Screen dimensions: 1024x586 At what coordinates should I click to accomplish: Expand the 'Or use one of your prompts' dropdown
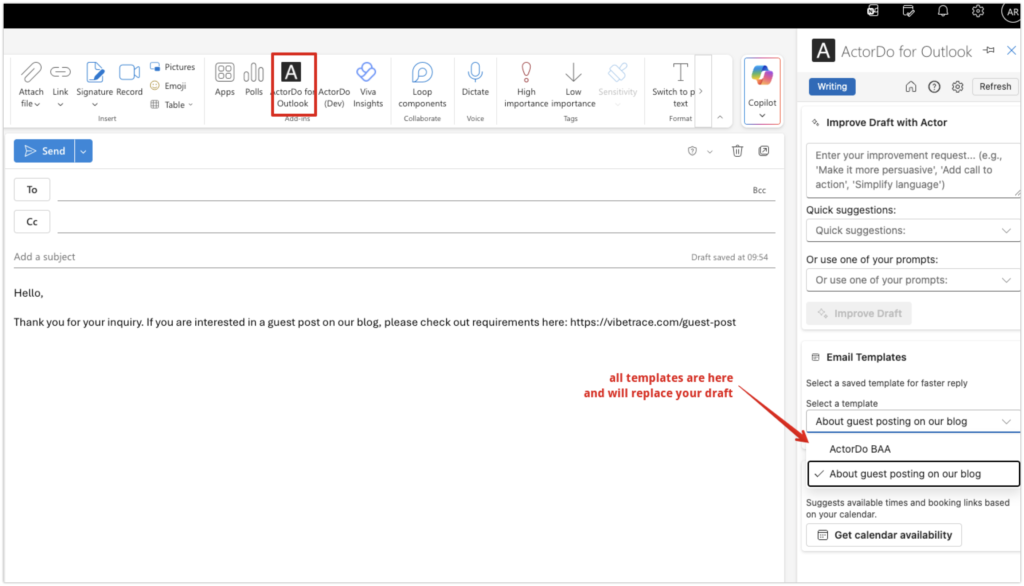[x=914, y=281]
